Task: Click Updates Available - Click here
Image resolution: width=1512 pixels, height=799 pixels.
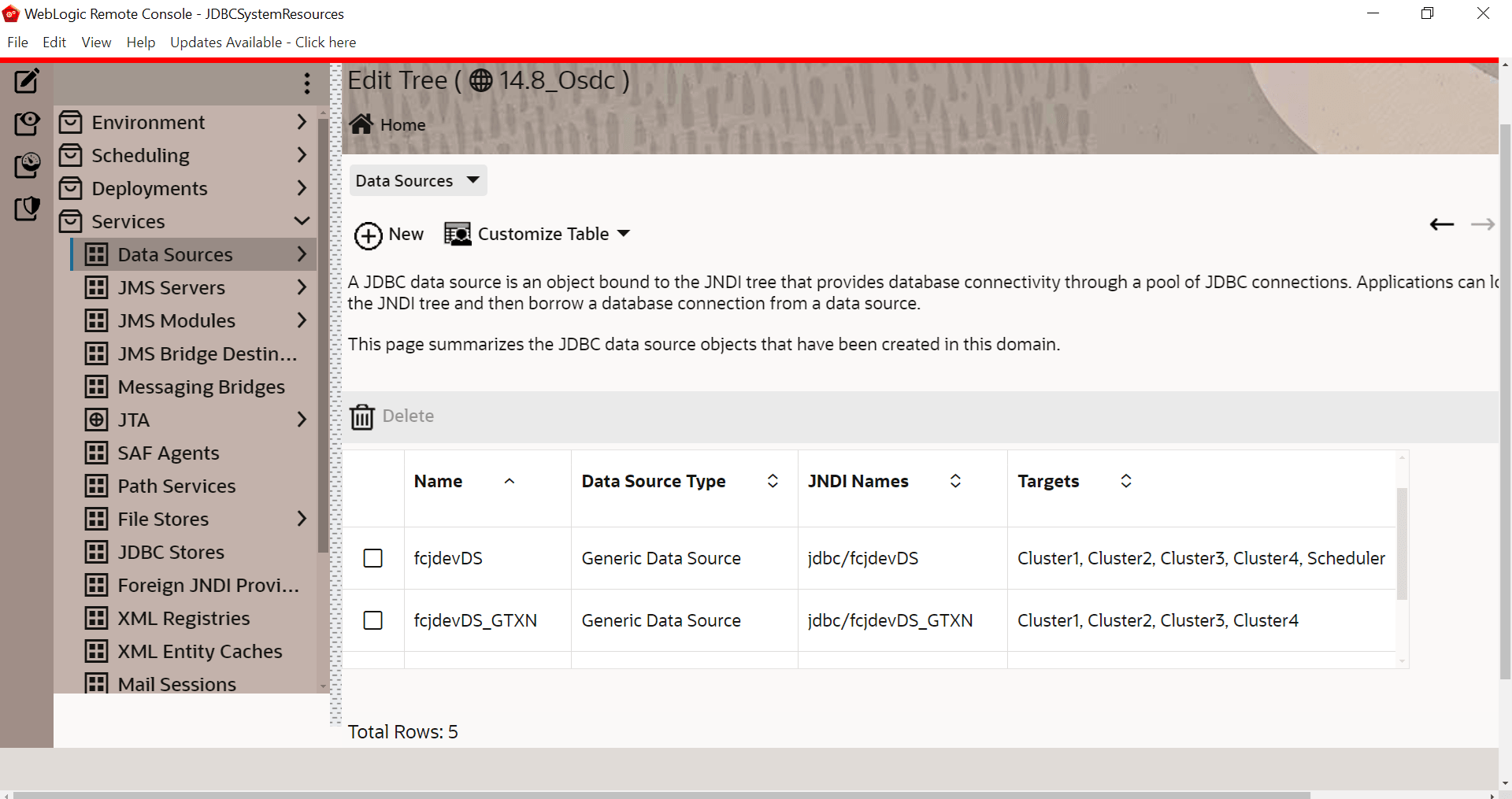Action: pyautogui.click(x=263, y=43)
